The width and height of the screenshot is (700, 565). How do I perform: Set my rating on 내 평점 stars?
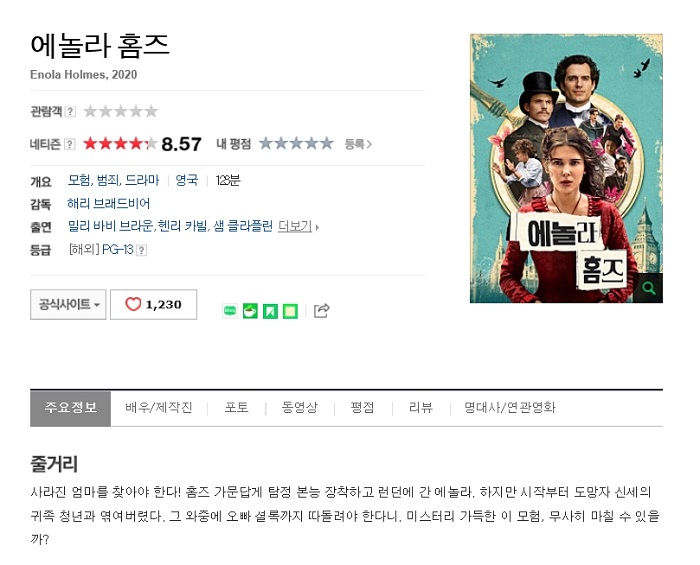[x=296, y=144]
